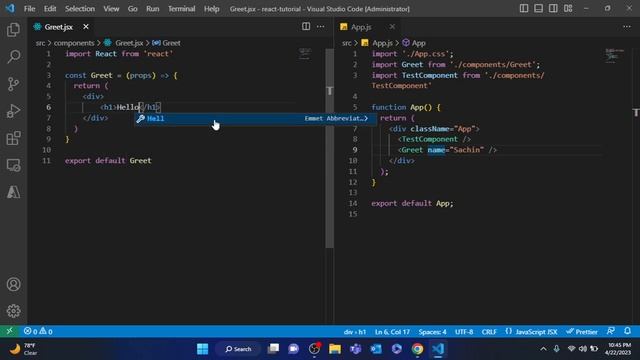
Task: Click src breadcrumb in App.js editor
Action: 347,43
